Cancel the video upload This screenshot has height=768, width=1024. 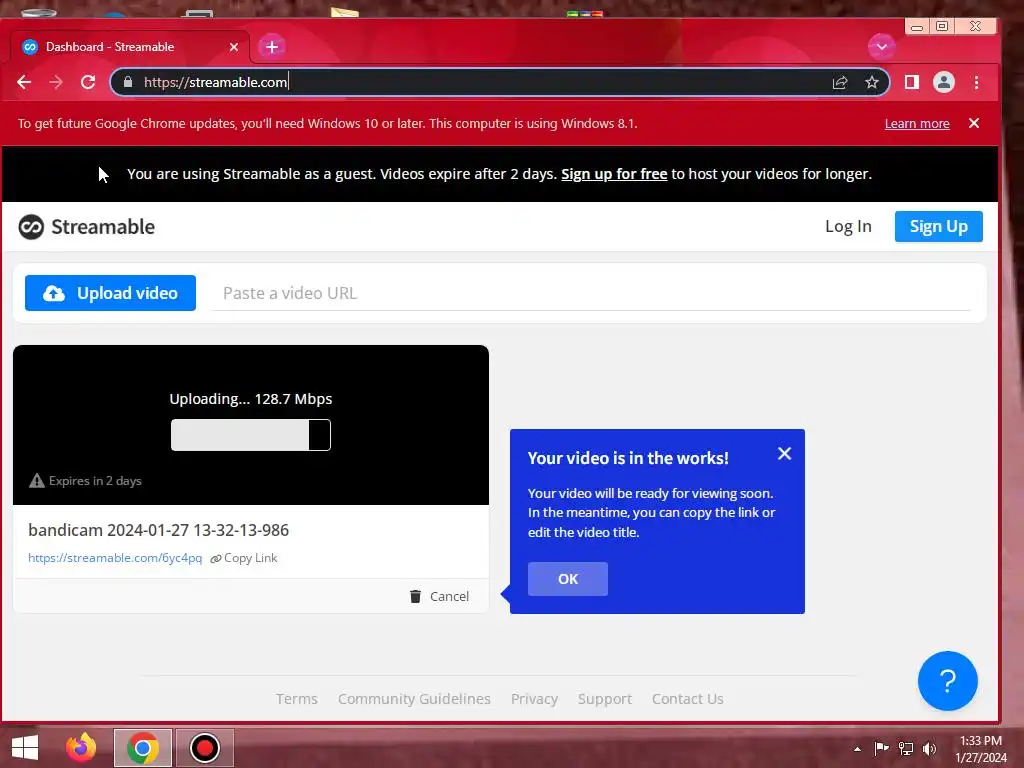(x=439, y=596)
